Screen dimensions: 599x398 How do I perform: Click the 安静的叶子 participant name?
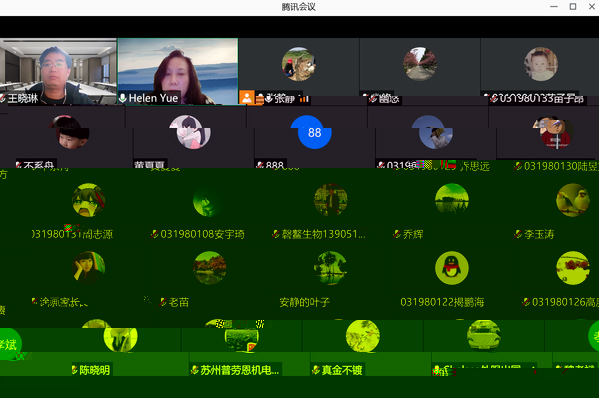[x=304, y=302]
